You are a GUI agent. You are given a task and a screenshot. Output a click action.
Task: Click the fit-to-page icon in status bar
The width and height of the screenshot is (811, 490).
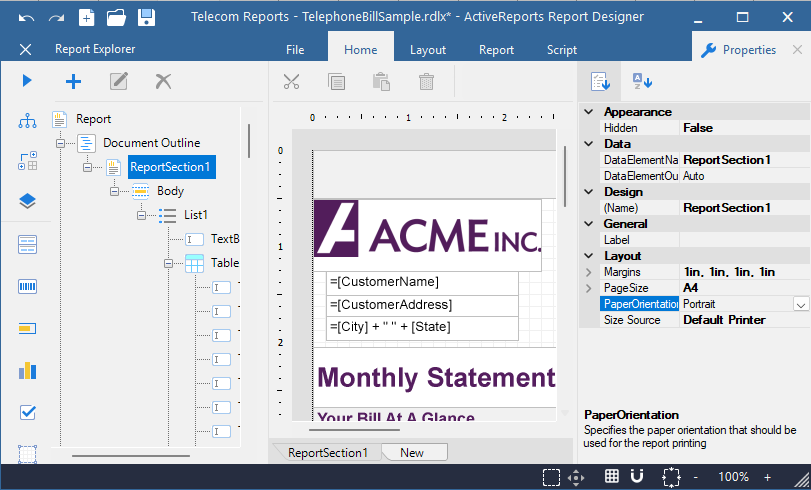(671, 477)
